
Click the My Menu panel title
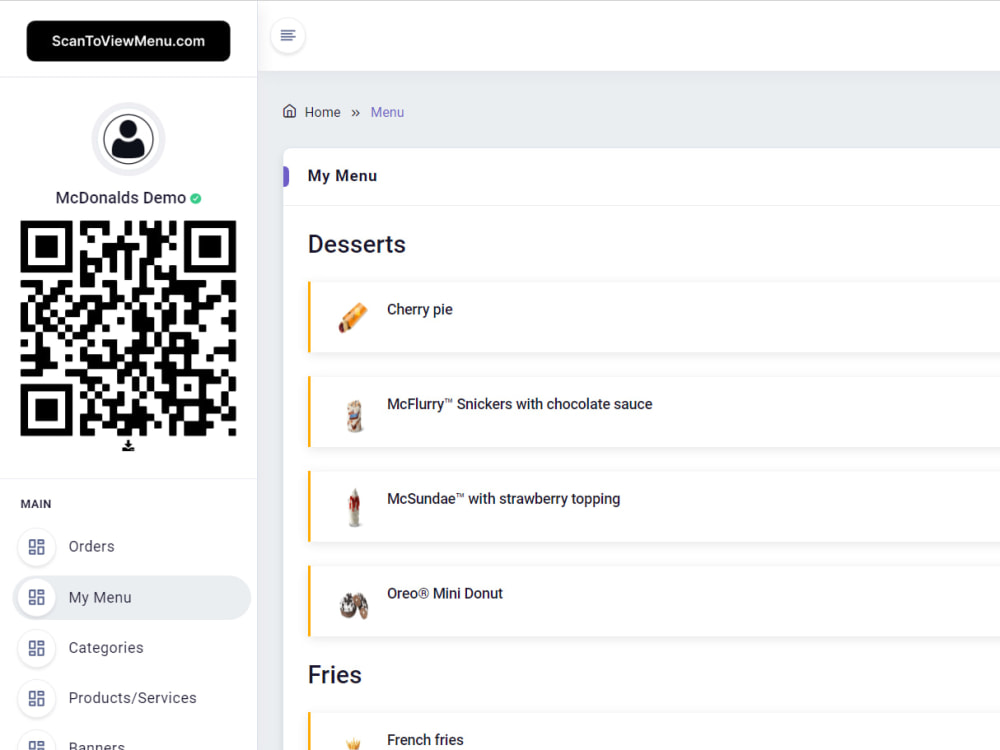click(342, 176)
